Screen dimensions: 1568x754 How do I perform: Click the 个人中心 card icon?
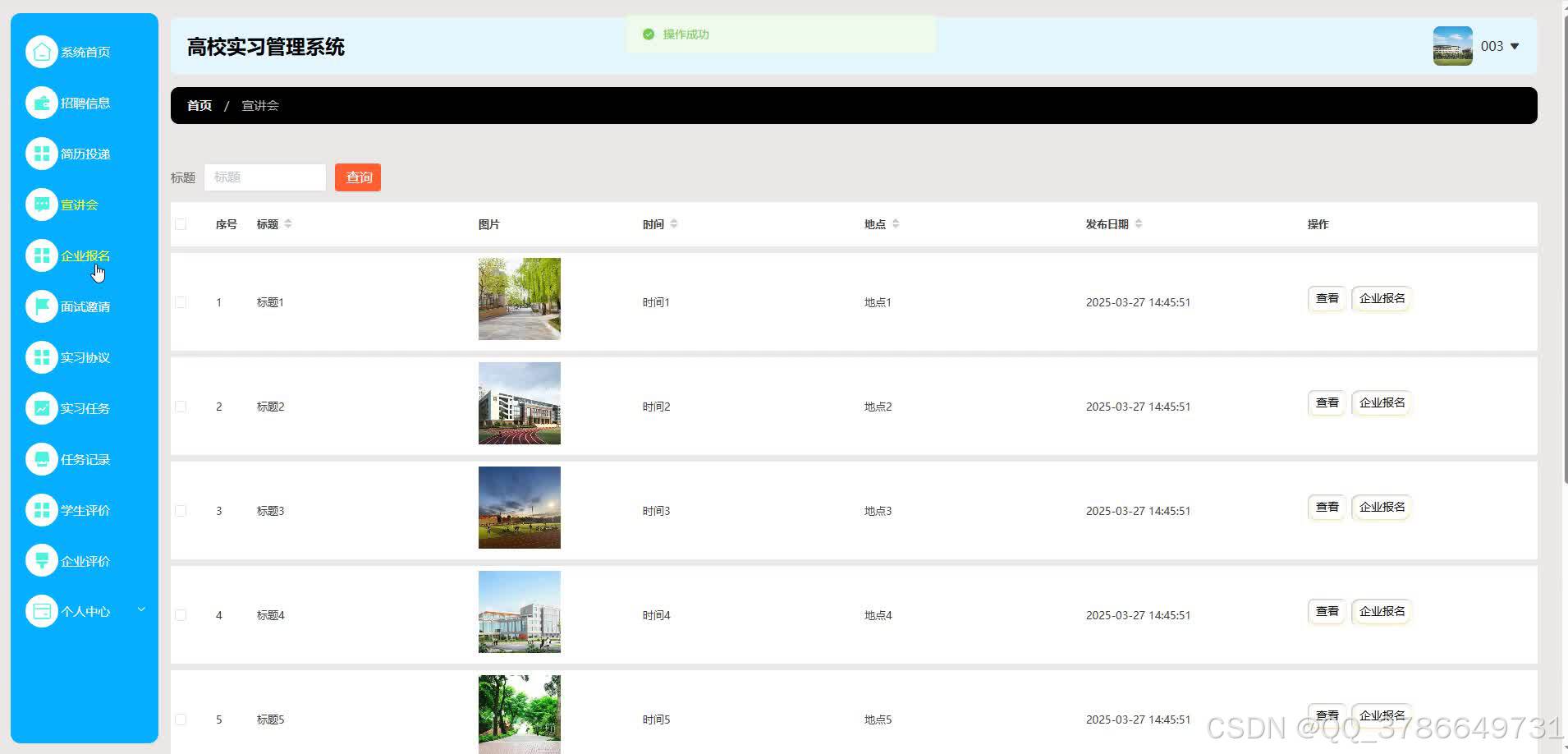(42, 611)
